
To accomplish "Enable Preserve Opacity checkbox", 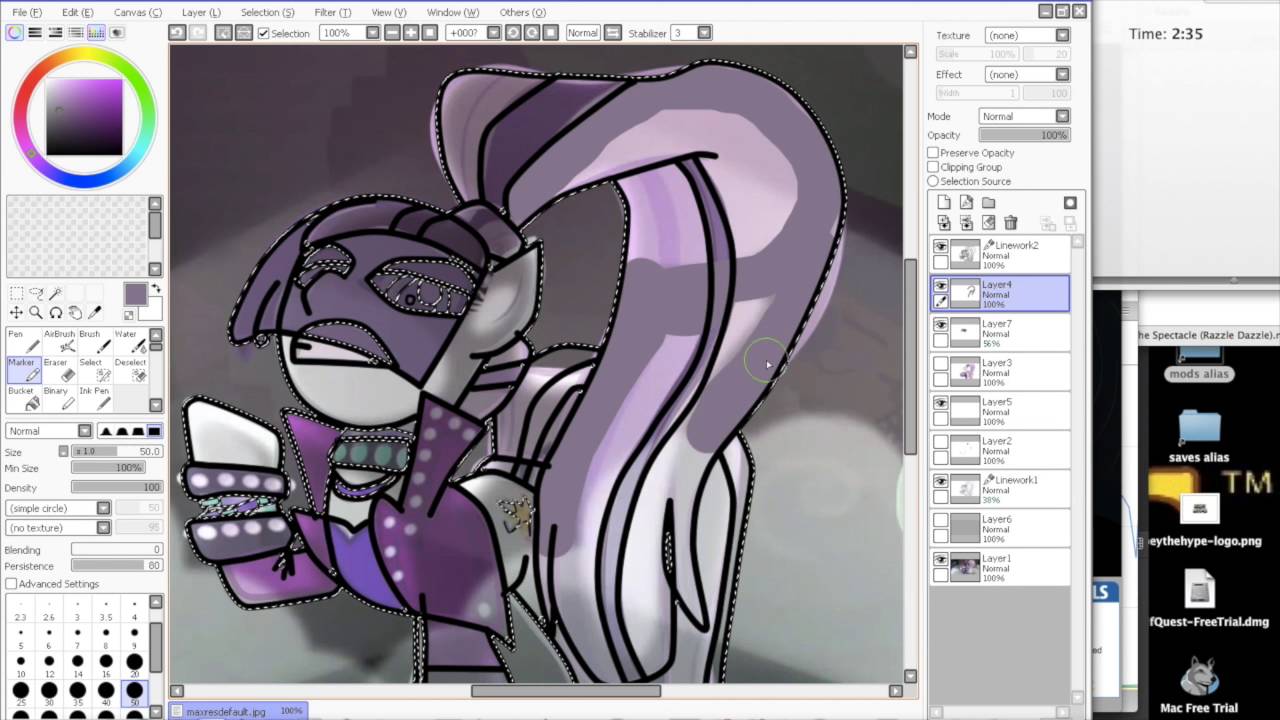I will [933, 153].
